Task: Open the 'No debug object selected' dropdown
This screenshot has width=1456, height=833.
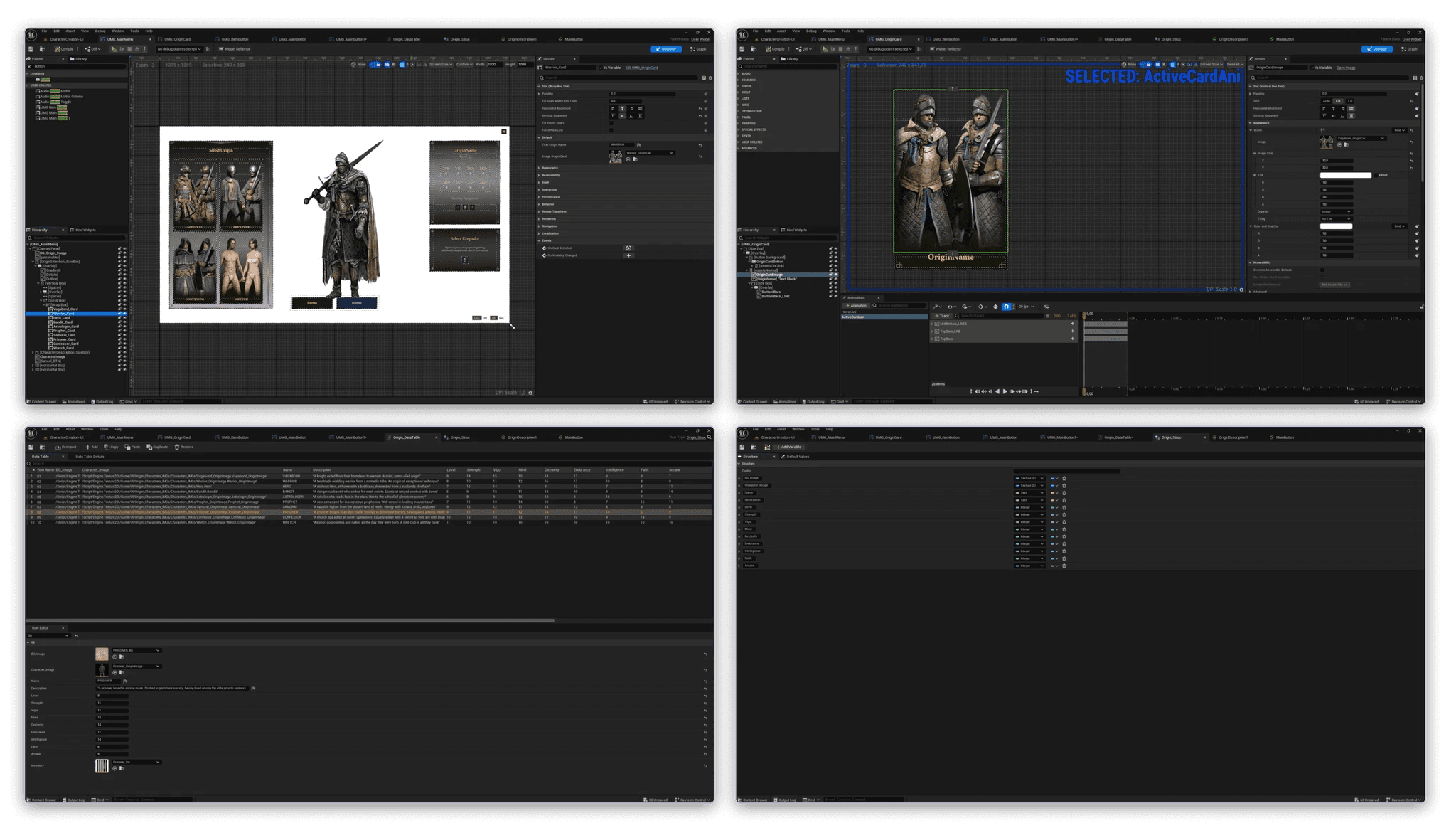Action: tap(179, 49)
